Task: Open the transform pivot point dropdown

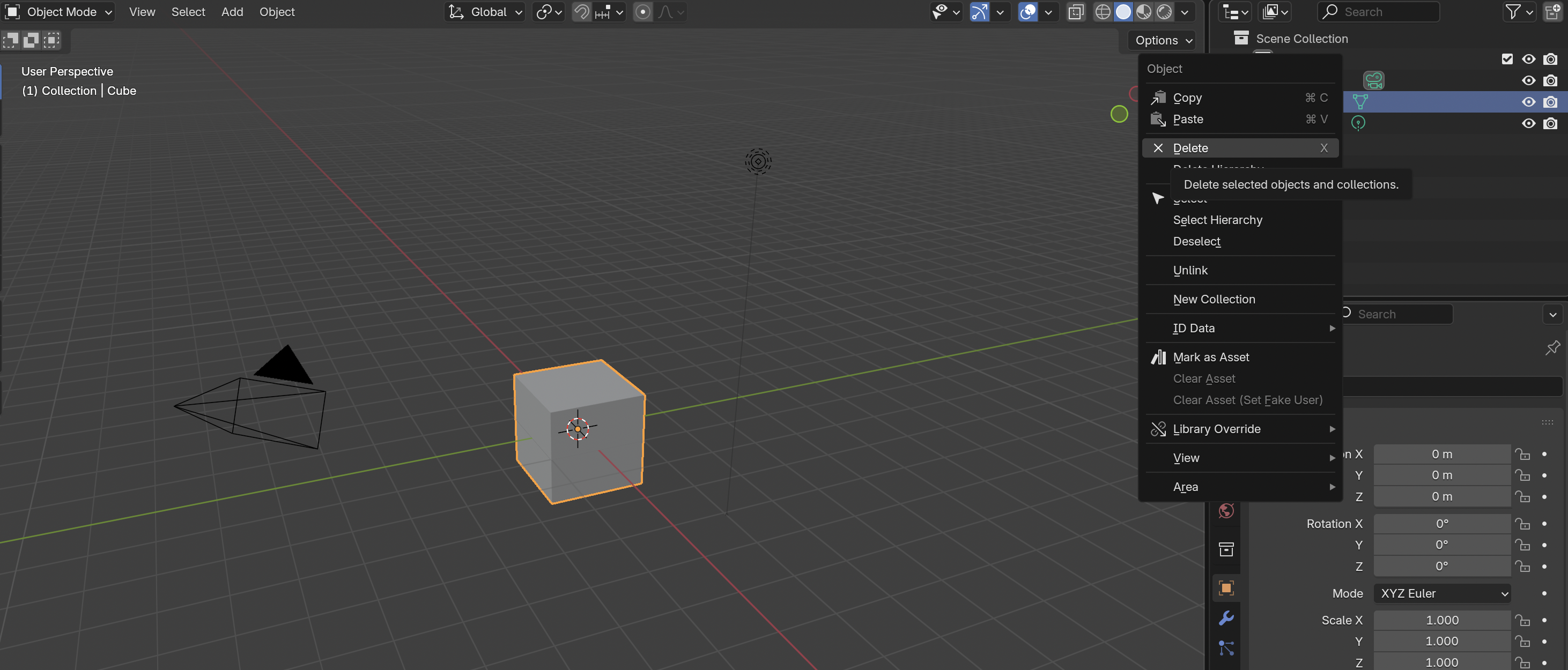Action: tap(549, 12)
